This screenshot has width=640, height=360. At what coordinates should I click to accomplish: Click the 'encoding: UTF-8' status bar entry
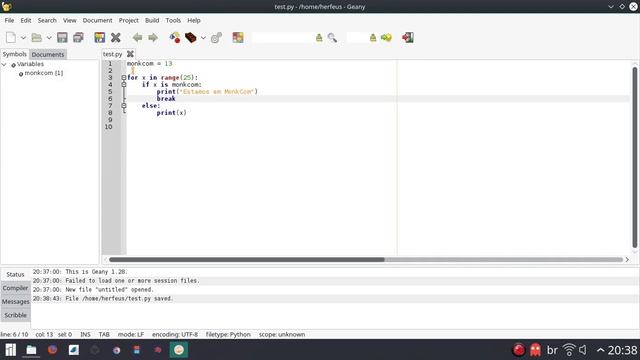(175, 334)
